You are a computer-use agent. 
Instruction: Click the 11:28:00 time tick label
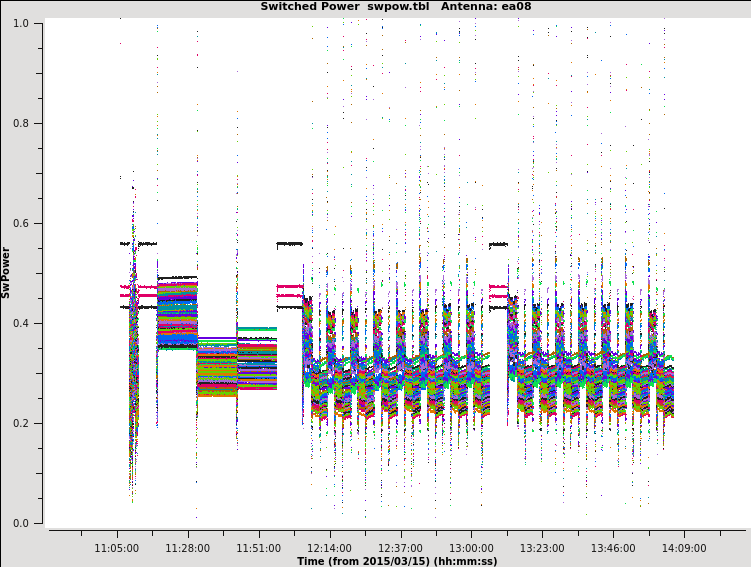point(188,548)
